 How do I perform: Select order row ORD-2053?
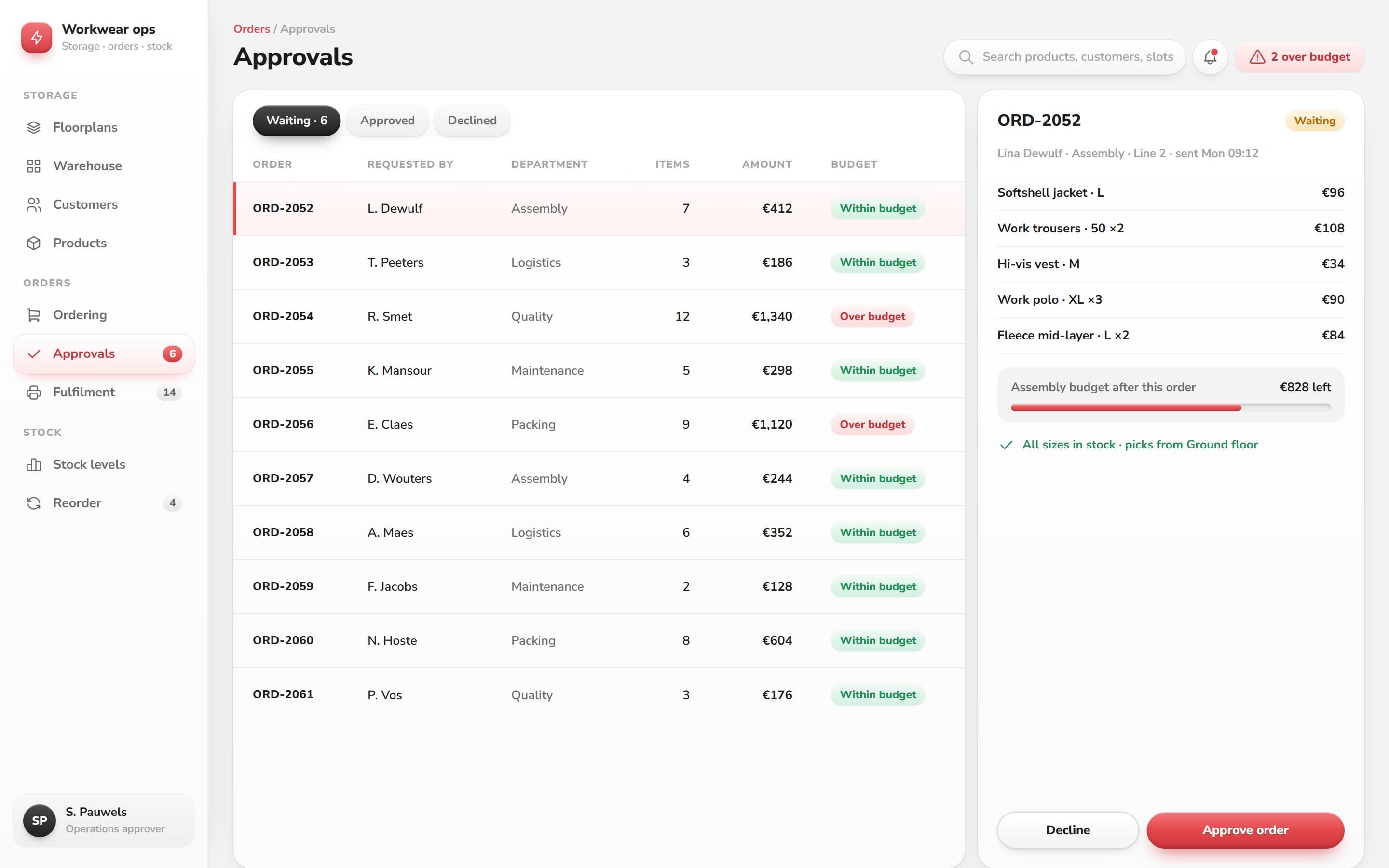click(x=599, y=262)
